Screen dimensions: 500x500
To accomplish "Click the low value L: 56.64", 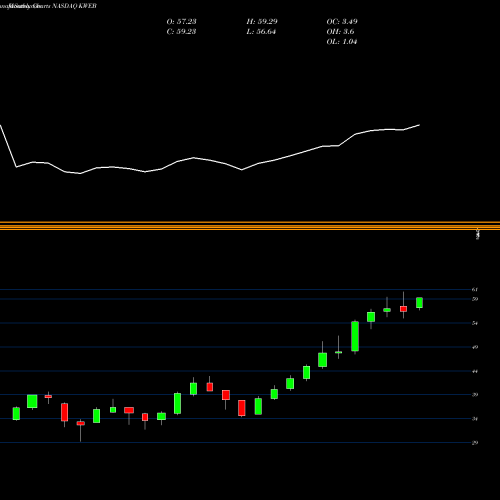I will (x=261, y=32).
